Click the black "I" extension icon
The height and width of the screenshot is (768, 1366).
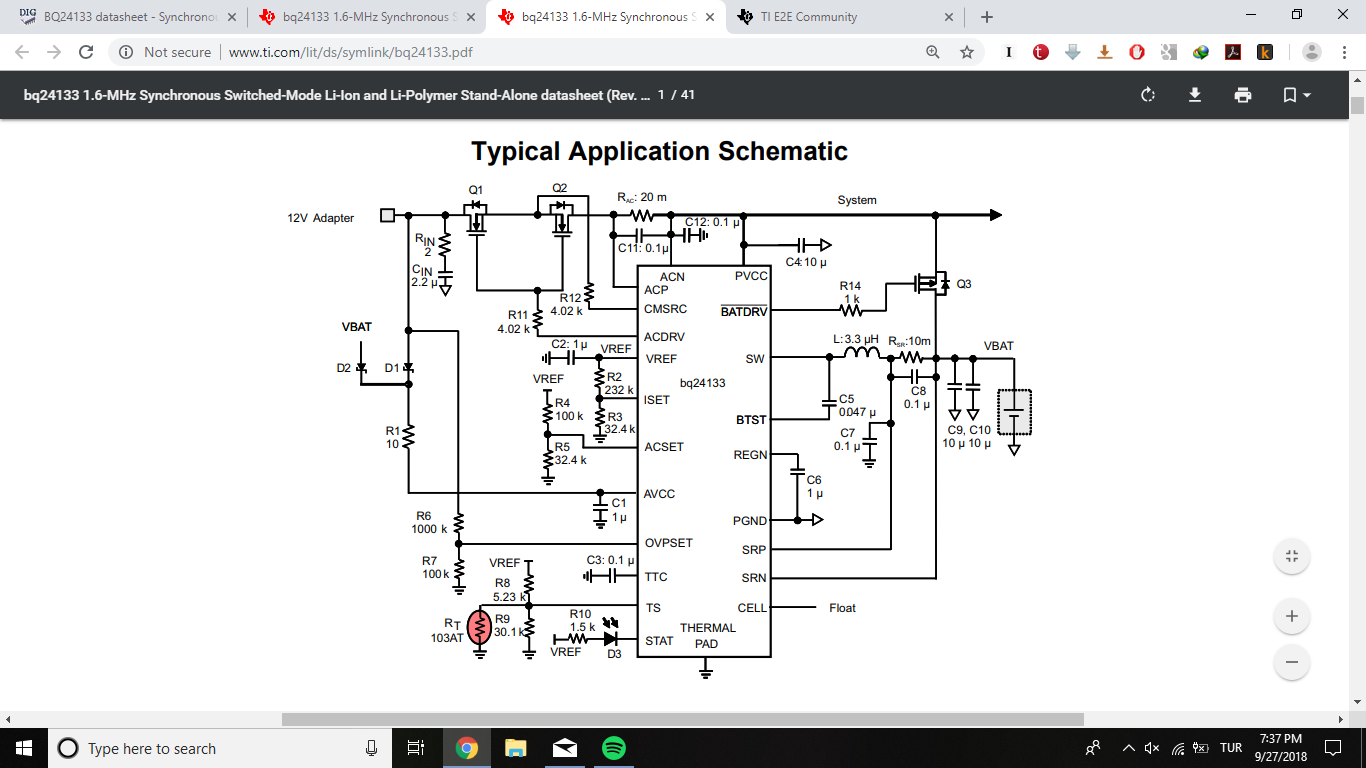1009,52
